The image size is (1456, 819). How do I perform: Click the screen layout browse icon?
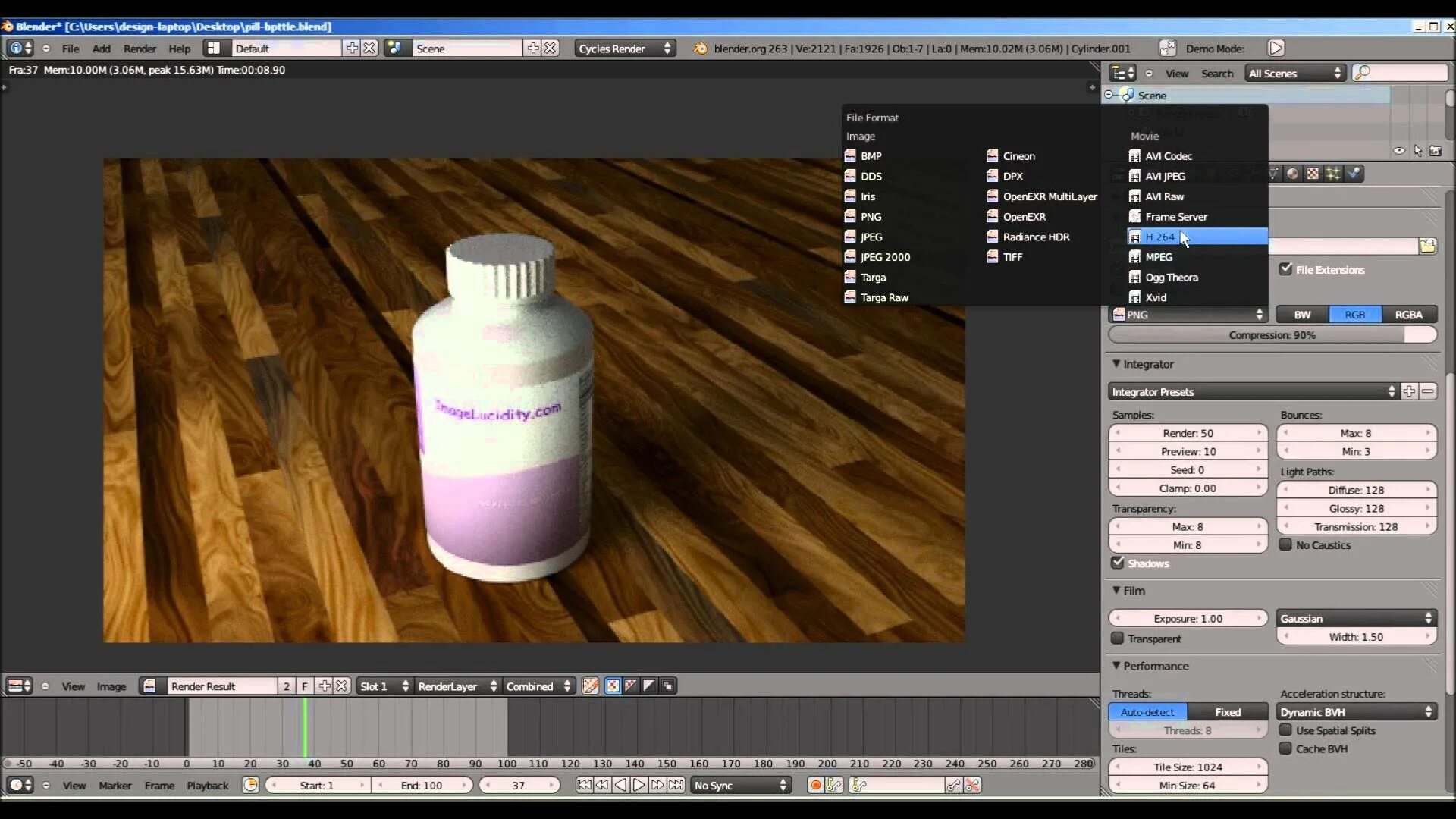(x=214, y=49)
